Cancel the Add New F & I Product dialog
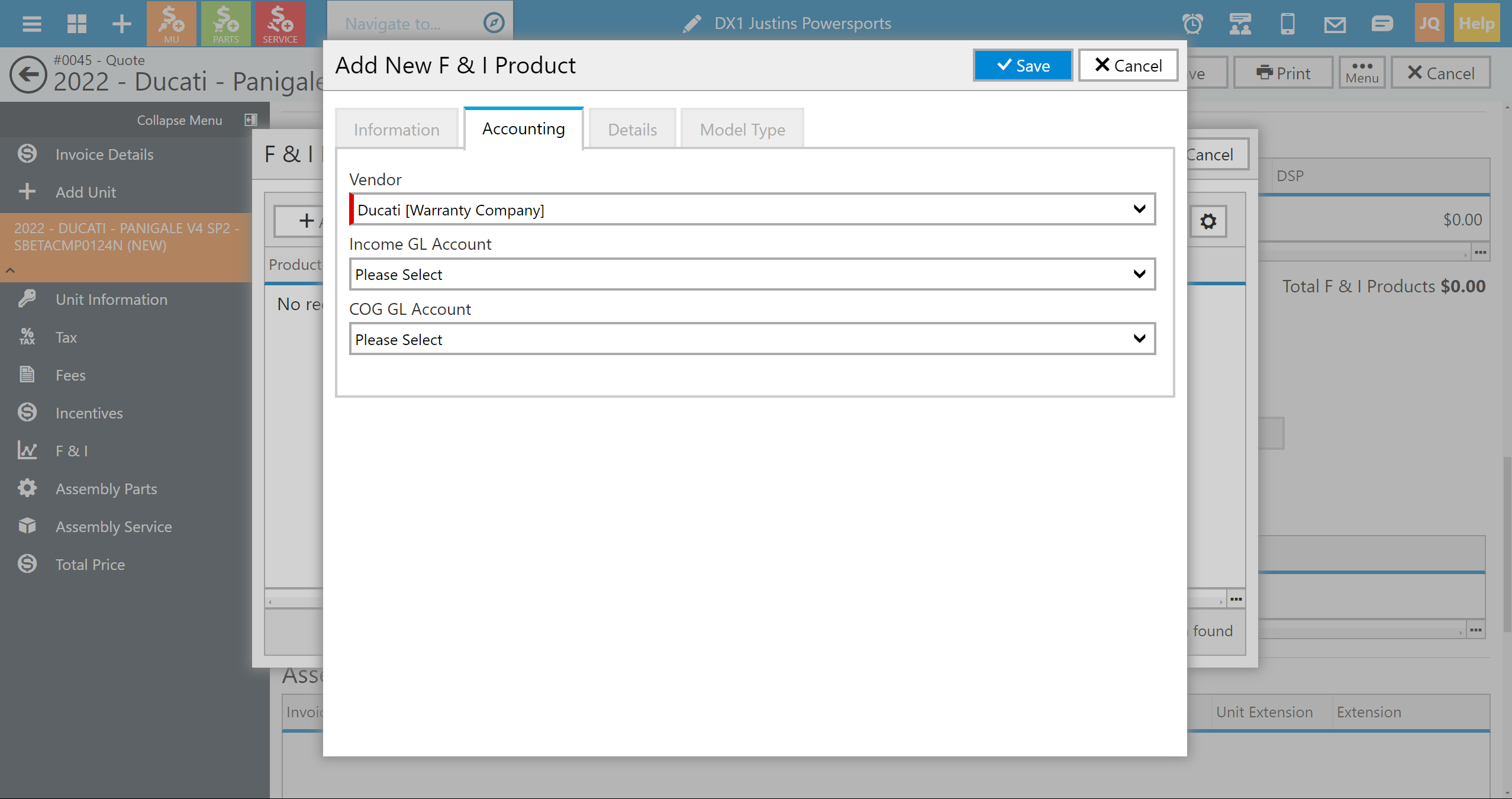The image size is (1512, 799). click(1128, 66)
